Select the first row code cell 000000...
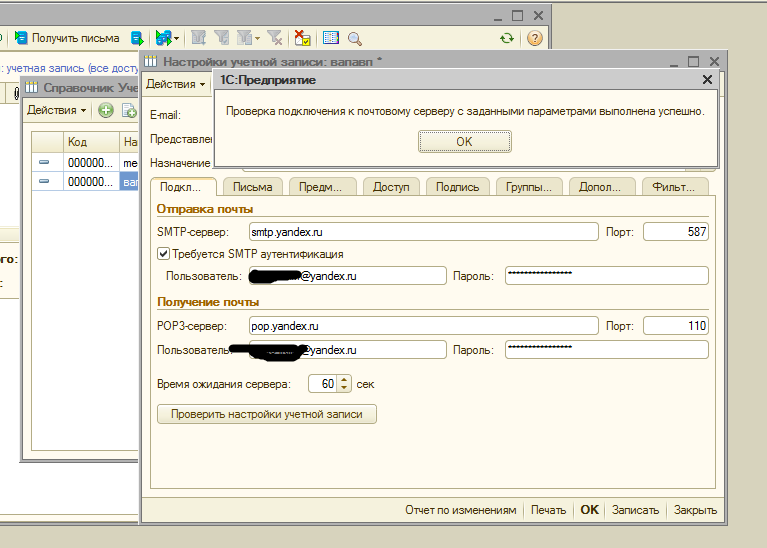The width and height of the screenshot is (767, 548). 91,162
